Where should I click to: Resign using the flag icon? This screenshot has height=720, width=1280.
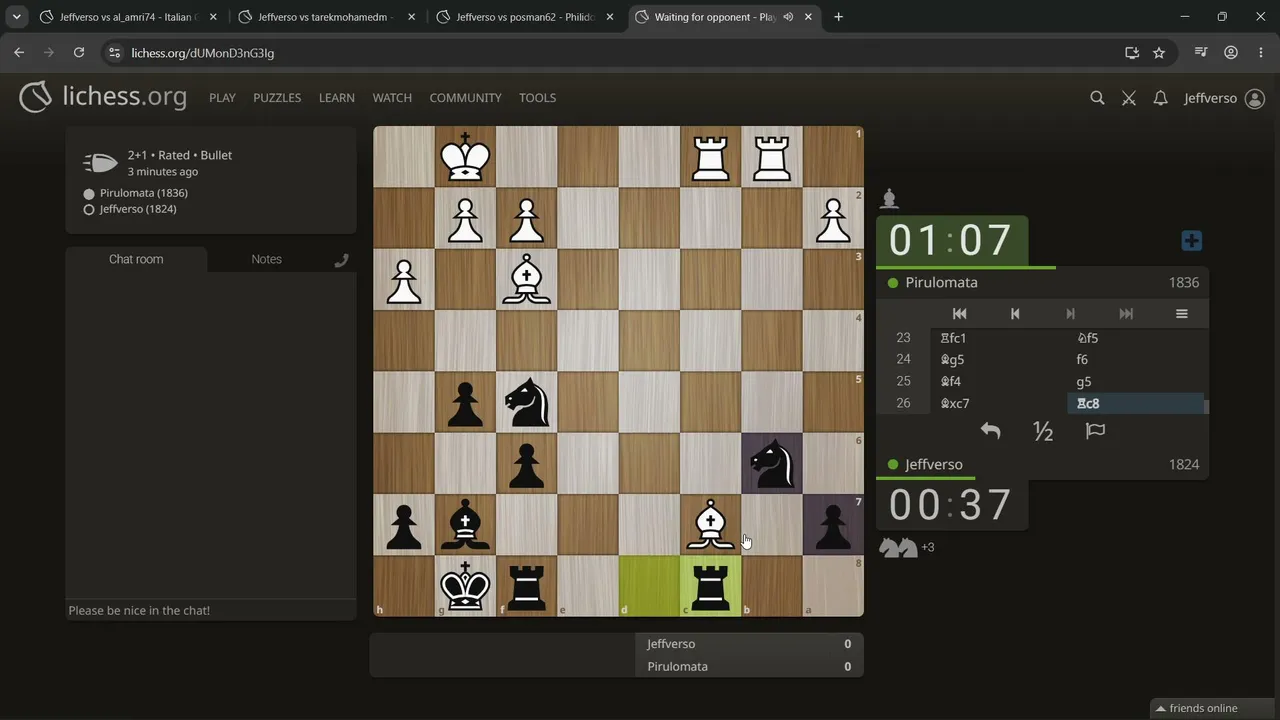(1096, 431)
